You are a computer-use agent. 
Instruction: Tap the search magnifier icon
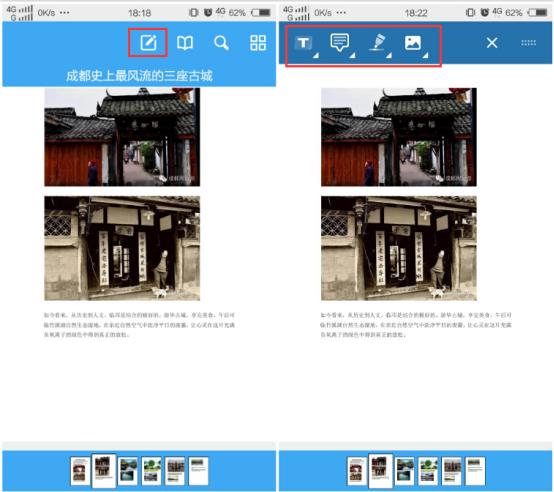point(222,43)
